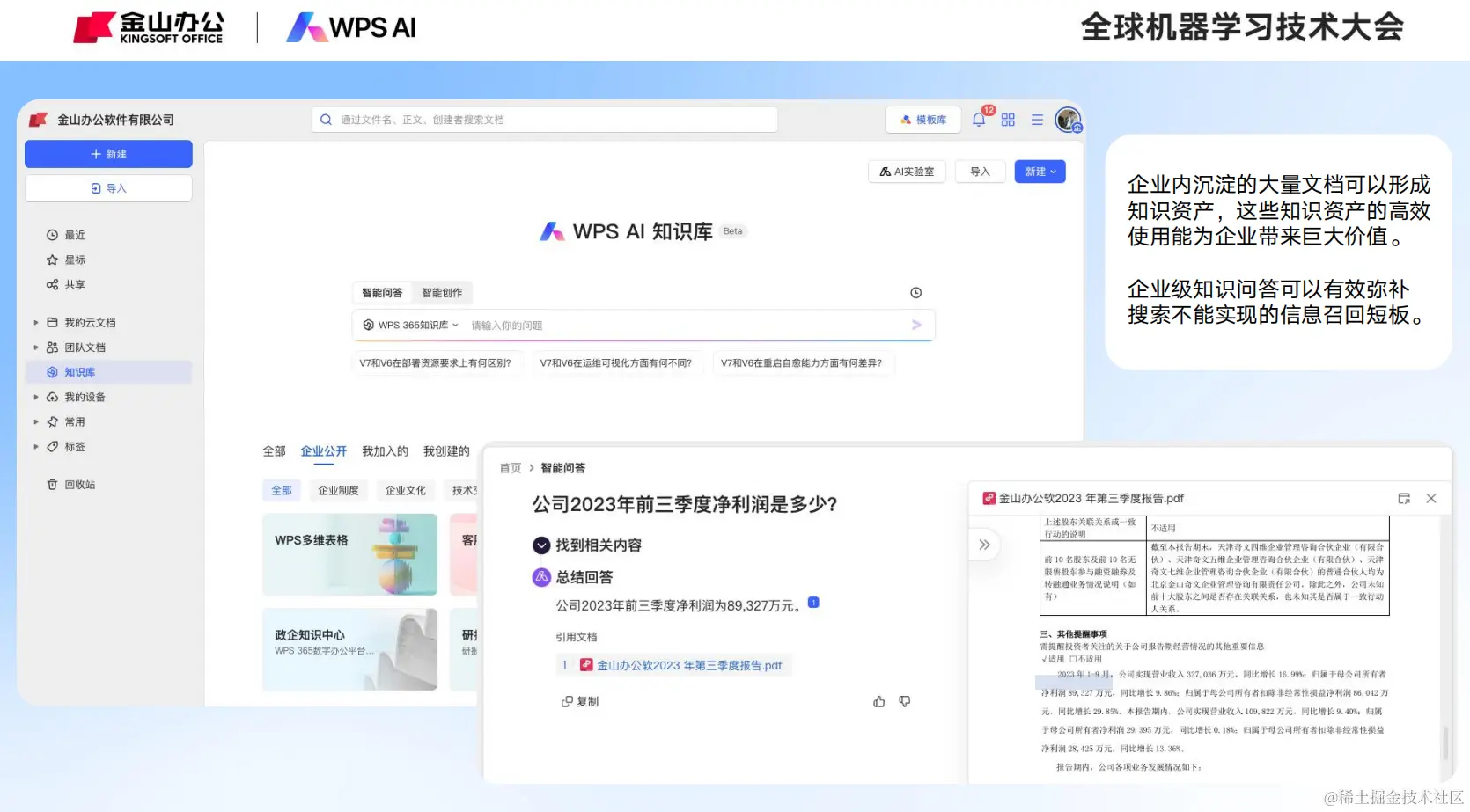Open the 政企知识中心 knowledge card
This screenshot has height=812, width=1470.
(x=349, y=649)
